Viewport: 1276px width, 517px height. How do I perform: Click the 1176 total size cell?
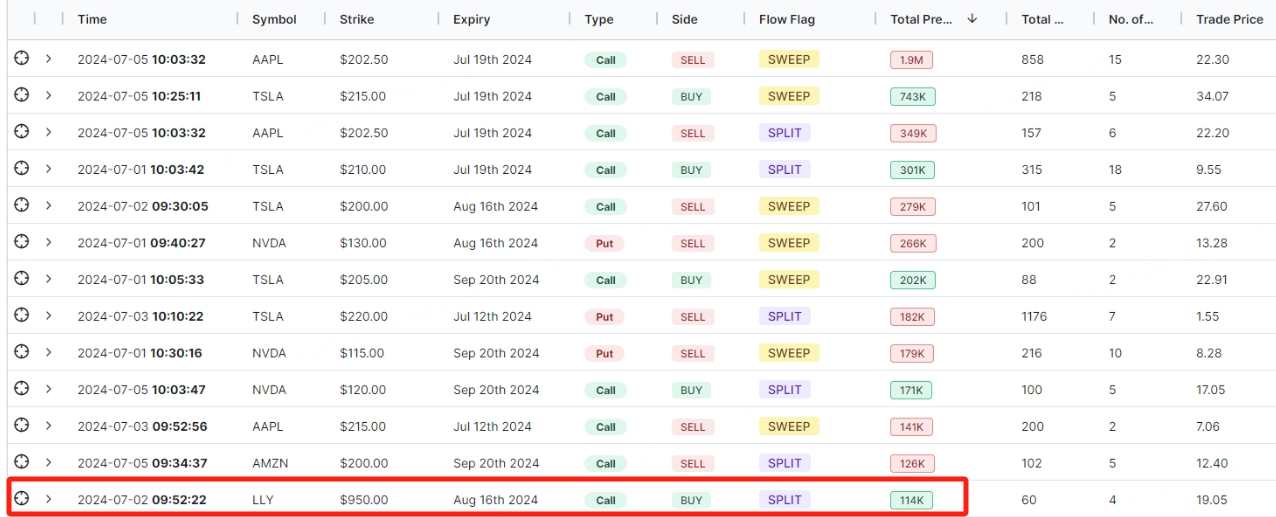coord(1034,316)
